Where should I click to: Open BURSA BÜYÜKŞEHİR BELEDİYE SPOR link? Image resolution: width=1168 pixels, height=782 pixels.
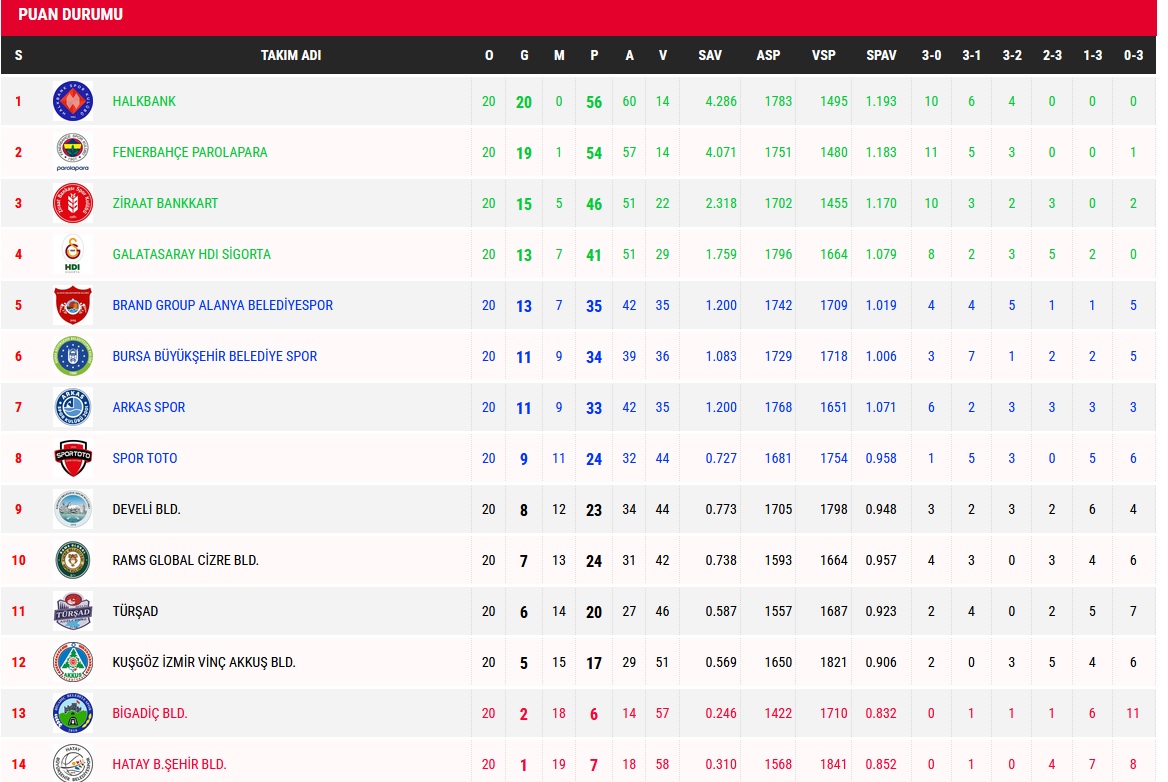(215, 356)
